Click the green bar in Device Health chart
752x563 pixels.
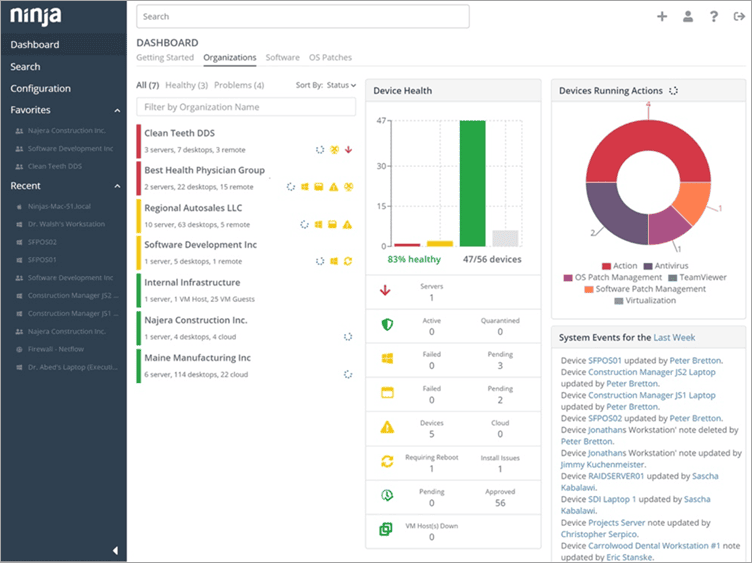click(x=472, y=183)
